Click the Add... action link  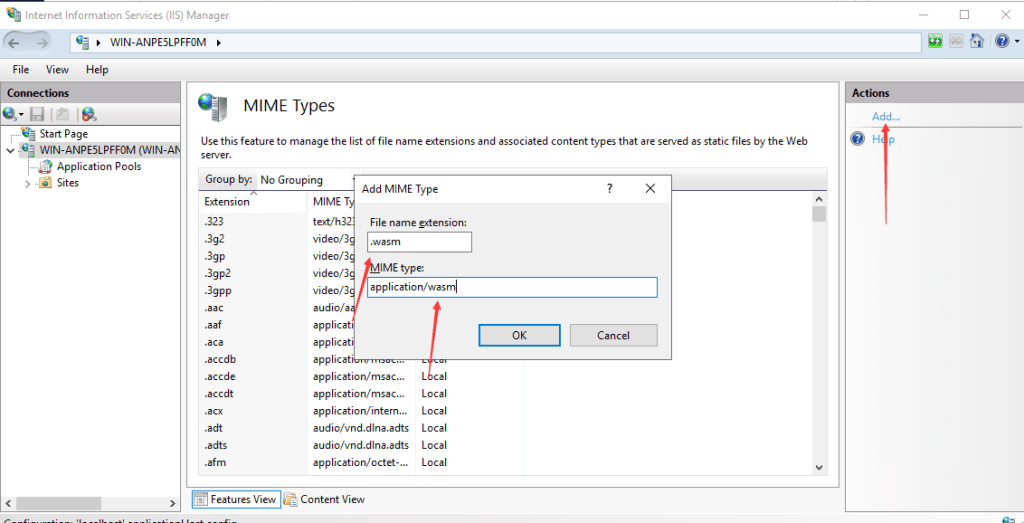coord(886,116)
